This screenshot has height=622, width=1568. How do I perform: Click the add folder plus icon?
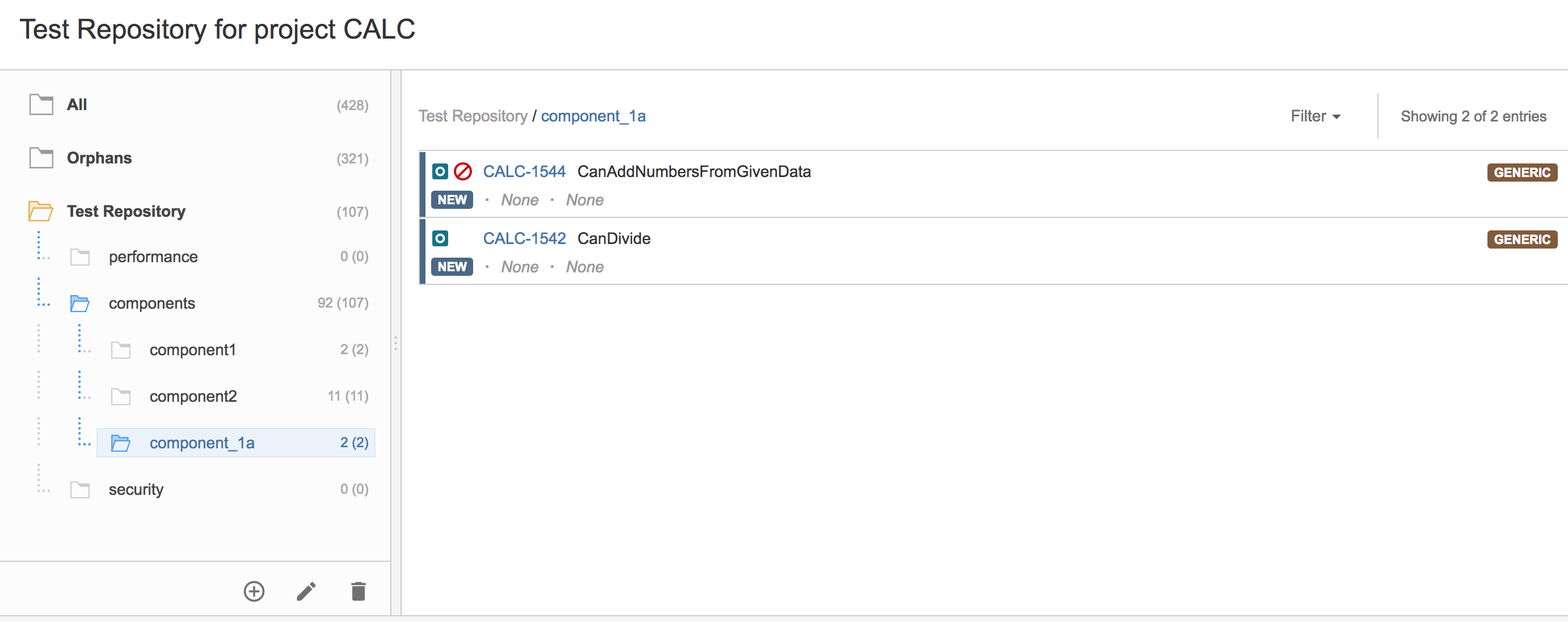point(254,591)
